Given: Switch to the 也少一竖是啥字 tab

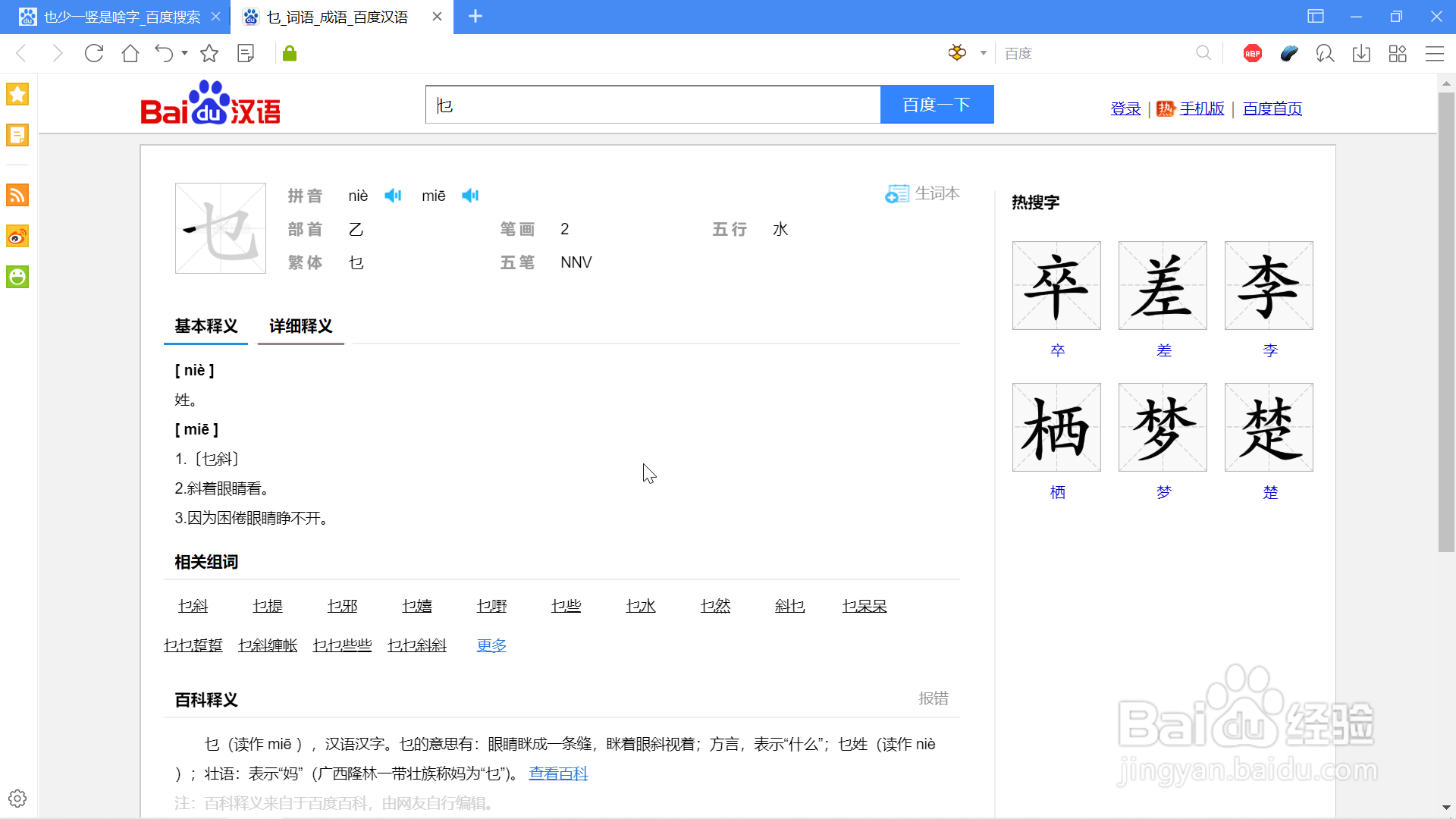Looking at the screenshot, I should point(121,17).
